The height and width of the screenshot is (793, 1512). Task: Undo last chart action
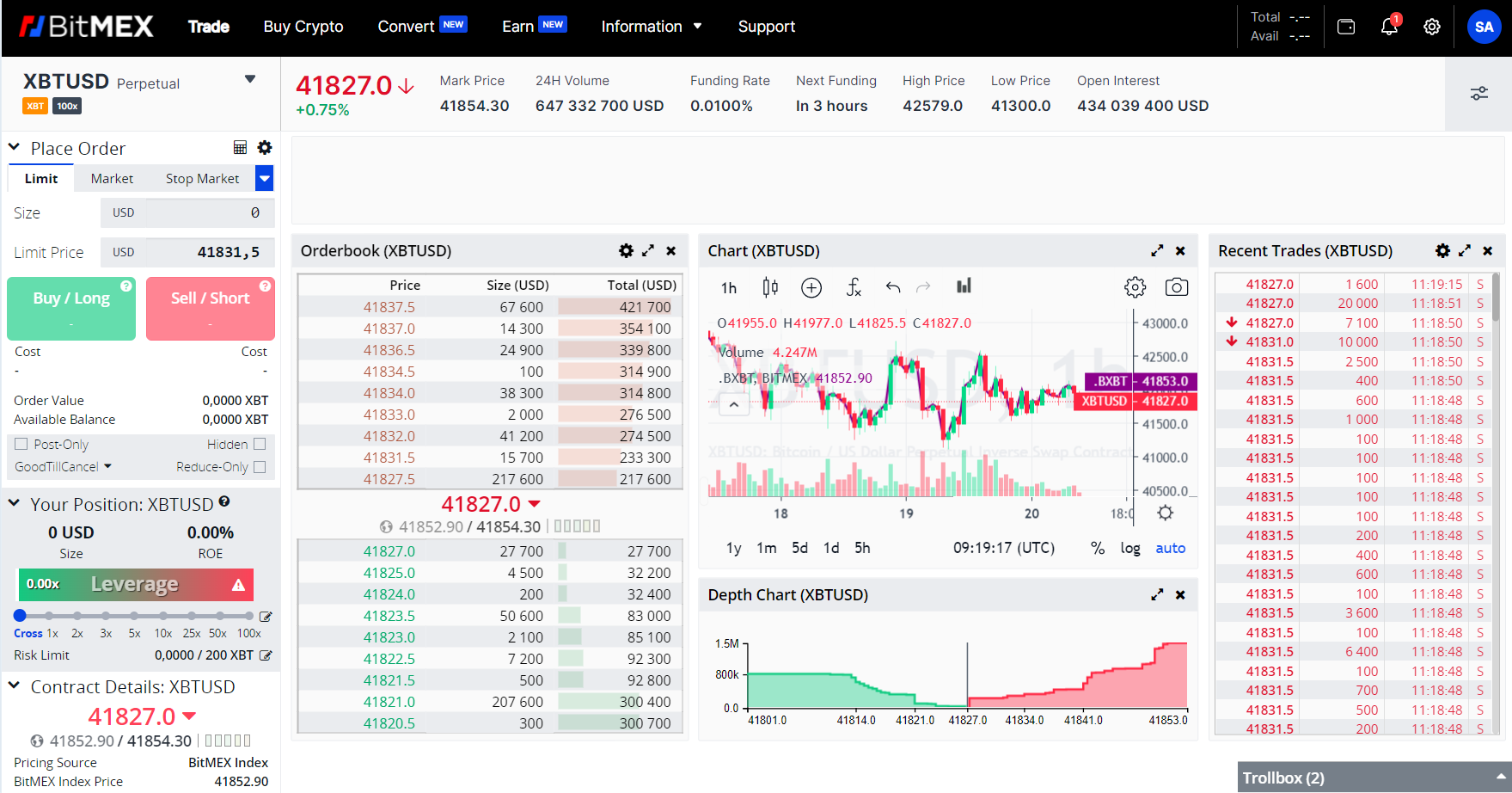pyautogui.click(x=893, y=287)
